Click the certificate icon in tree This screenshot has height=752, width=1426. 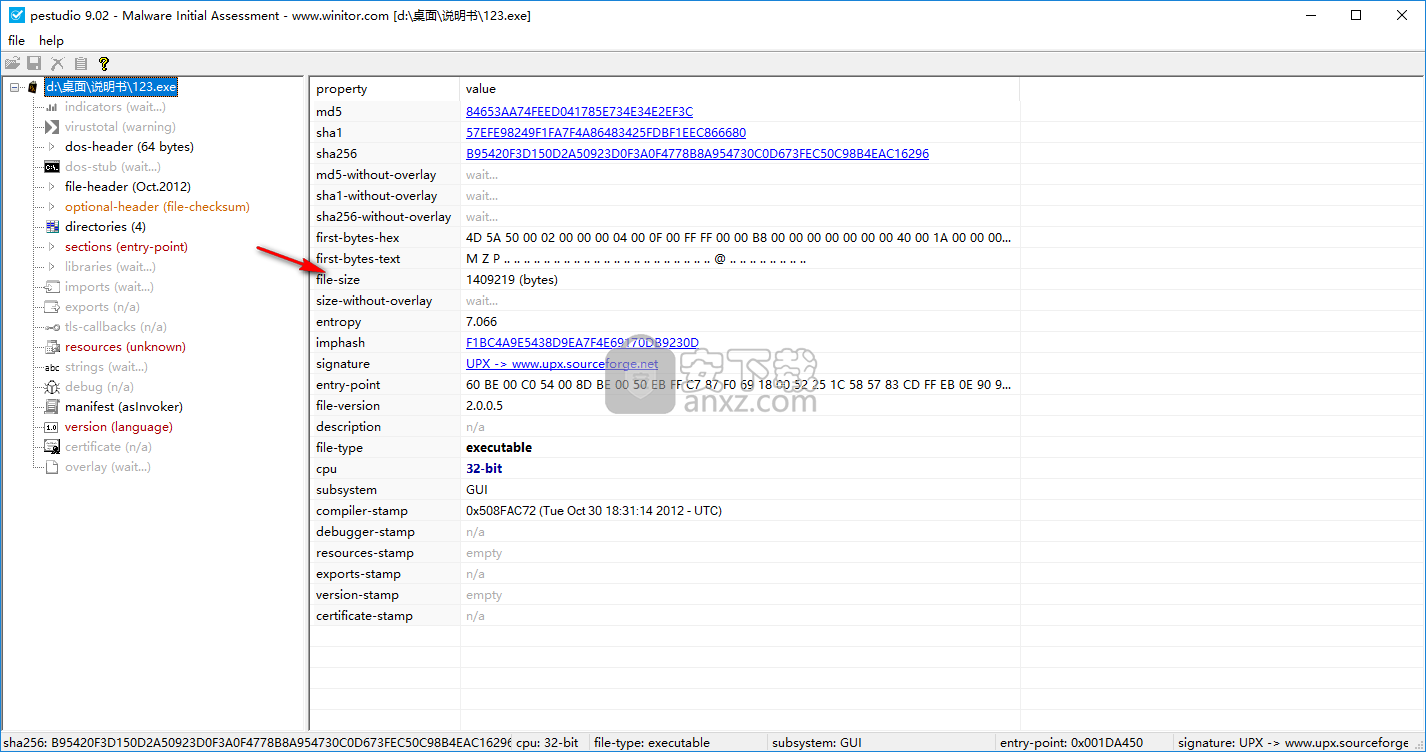52,447
